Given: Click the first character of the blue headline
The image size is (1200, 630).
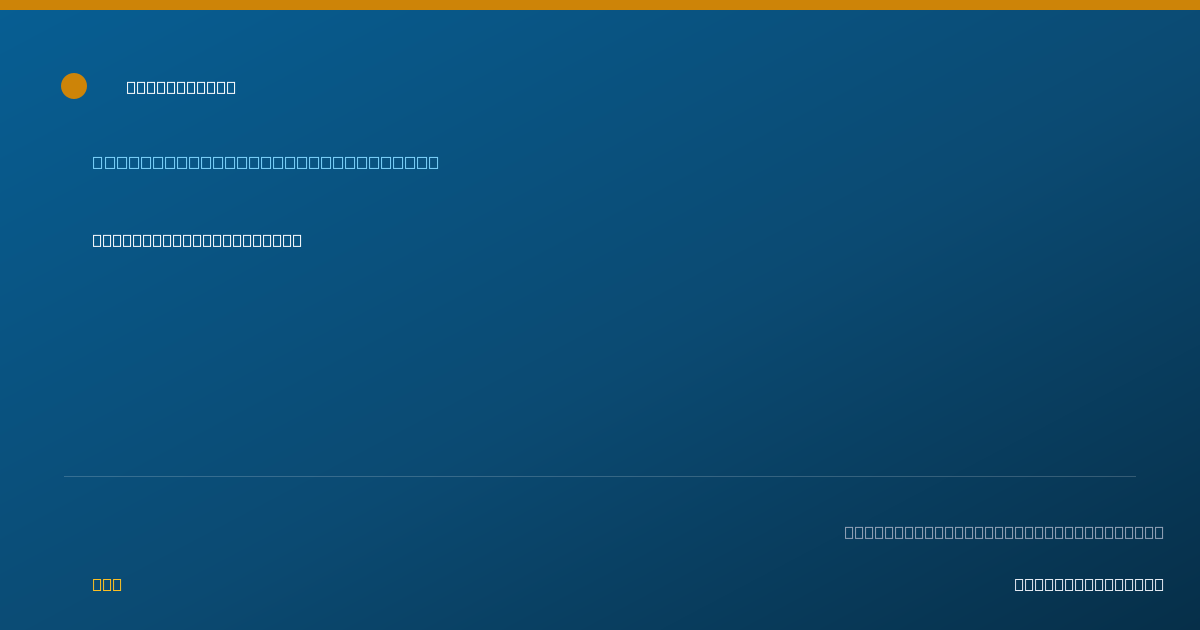Looking at the screenshot, I should click(97, 162).
